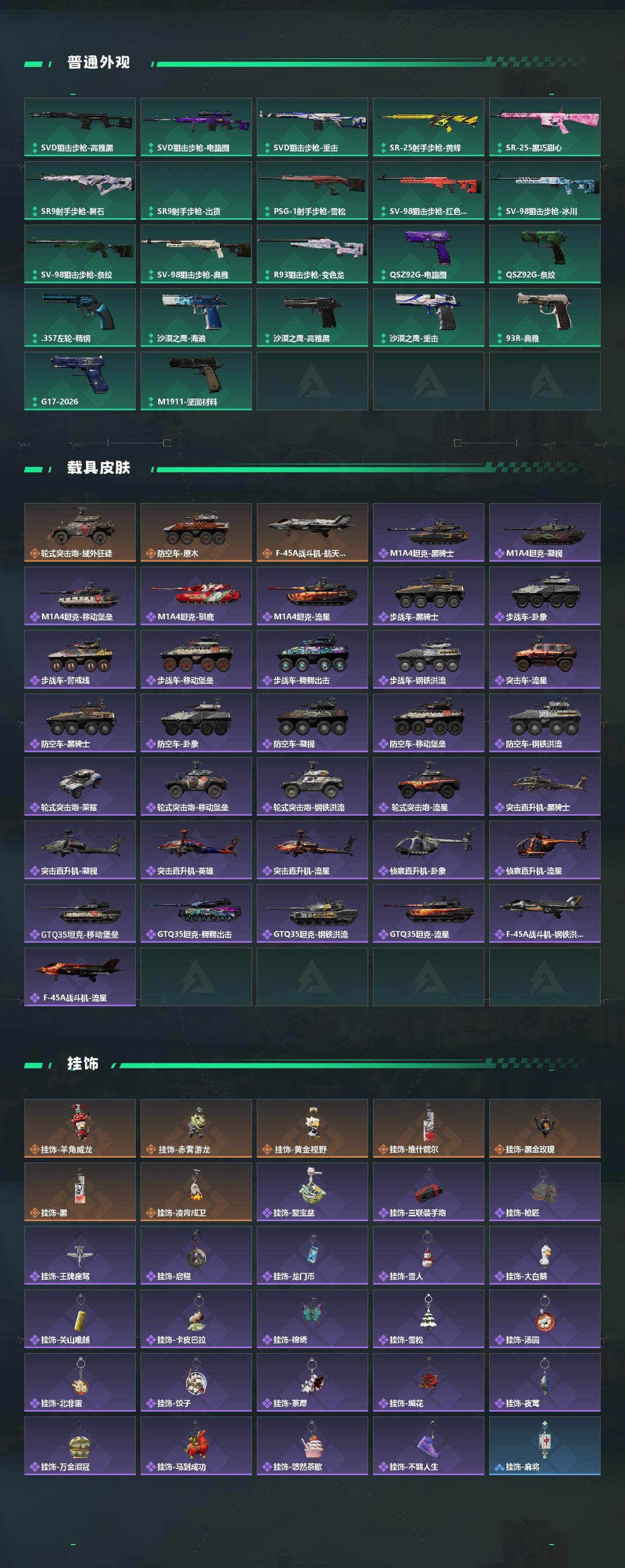Click the 载具皮肤 section header

coord(98,467)
